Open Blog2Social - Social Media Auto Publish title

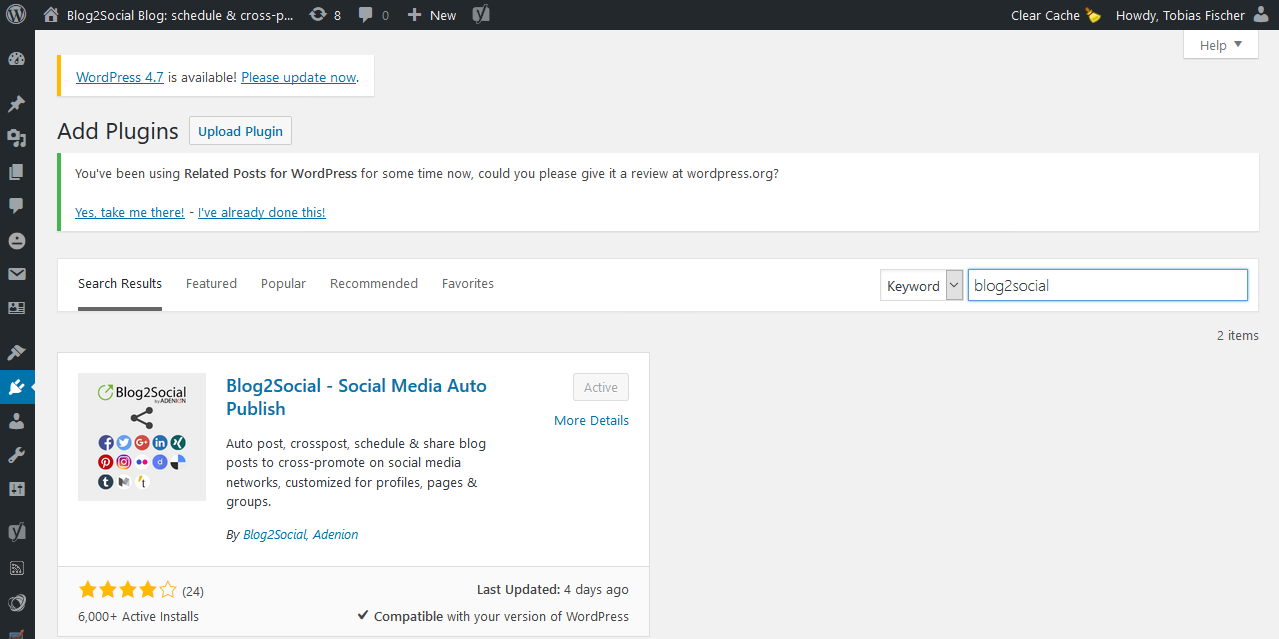click(356, 397)
